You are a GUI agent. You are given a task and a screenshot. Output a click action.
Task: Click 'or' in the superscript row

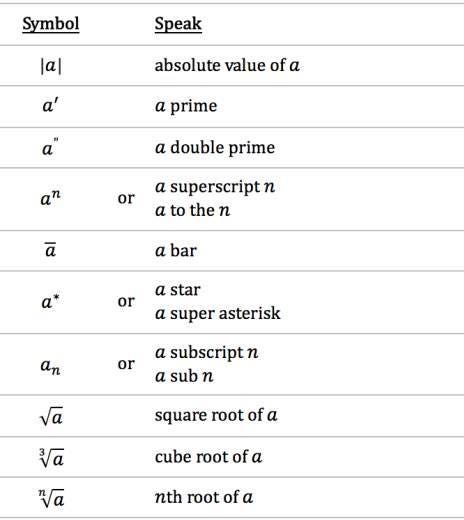126,198
